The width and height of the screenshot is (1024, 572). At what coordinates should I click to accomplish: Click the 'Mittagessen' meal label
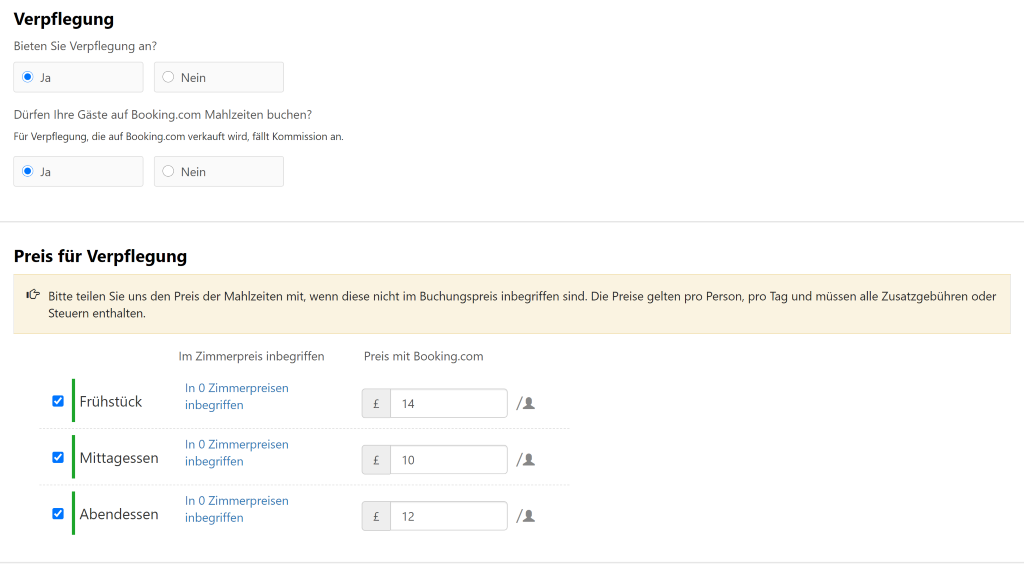(x=119, y=458)
